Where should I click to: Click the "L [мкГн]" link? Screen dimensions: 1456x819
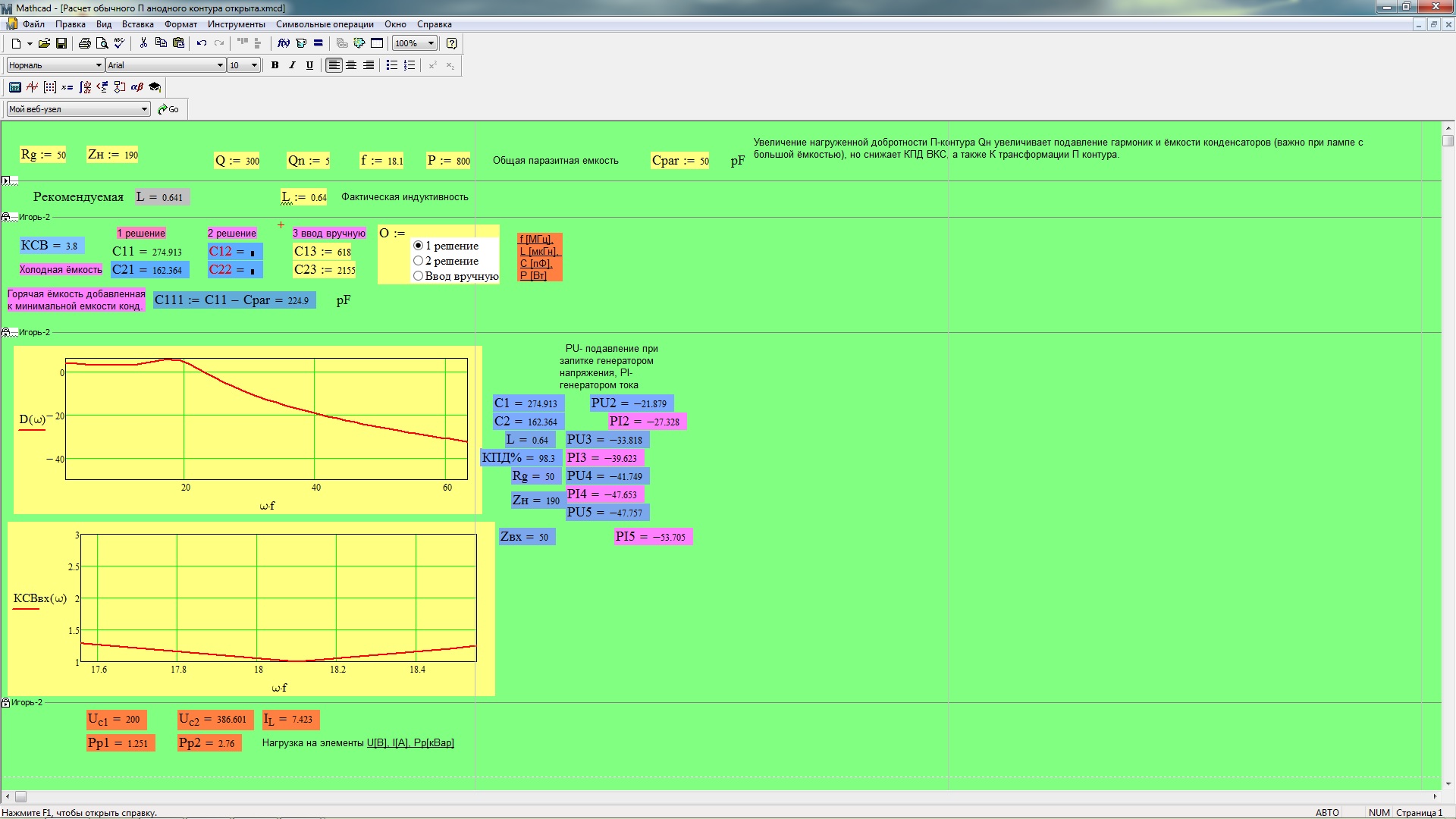click(539, 251)
